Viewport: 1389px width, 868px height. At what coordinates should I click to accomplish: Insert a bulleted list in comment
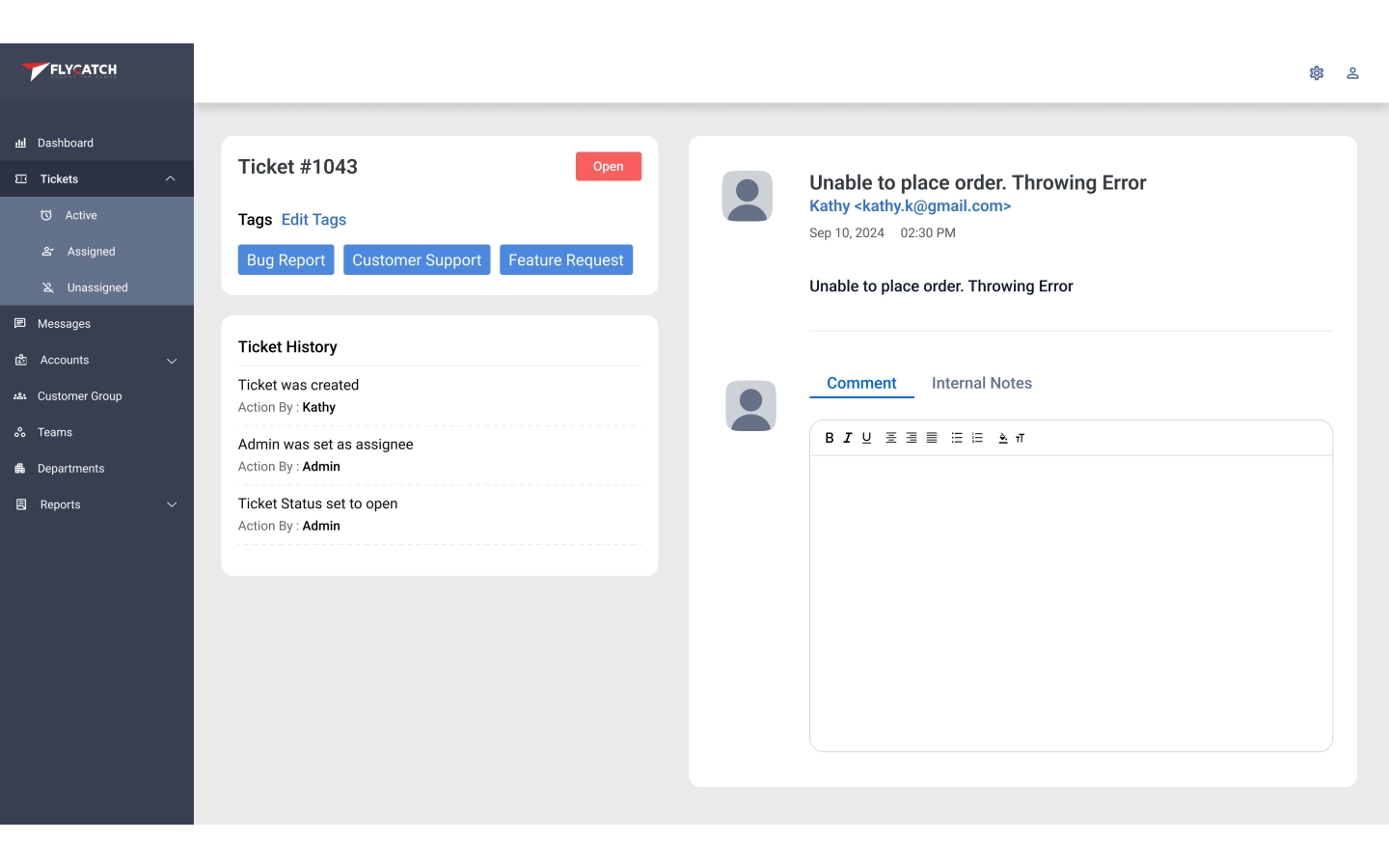pos(957,438)
